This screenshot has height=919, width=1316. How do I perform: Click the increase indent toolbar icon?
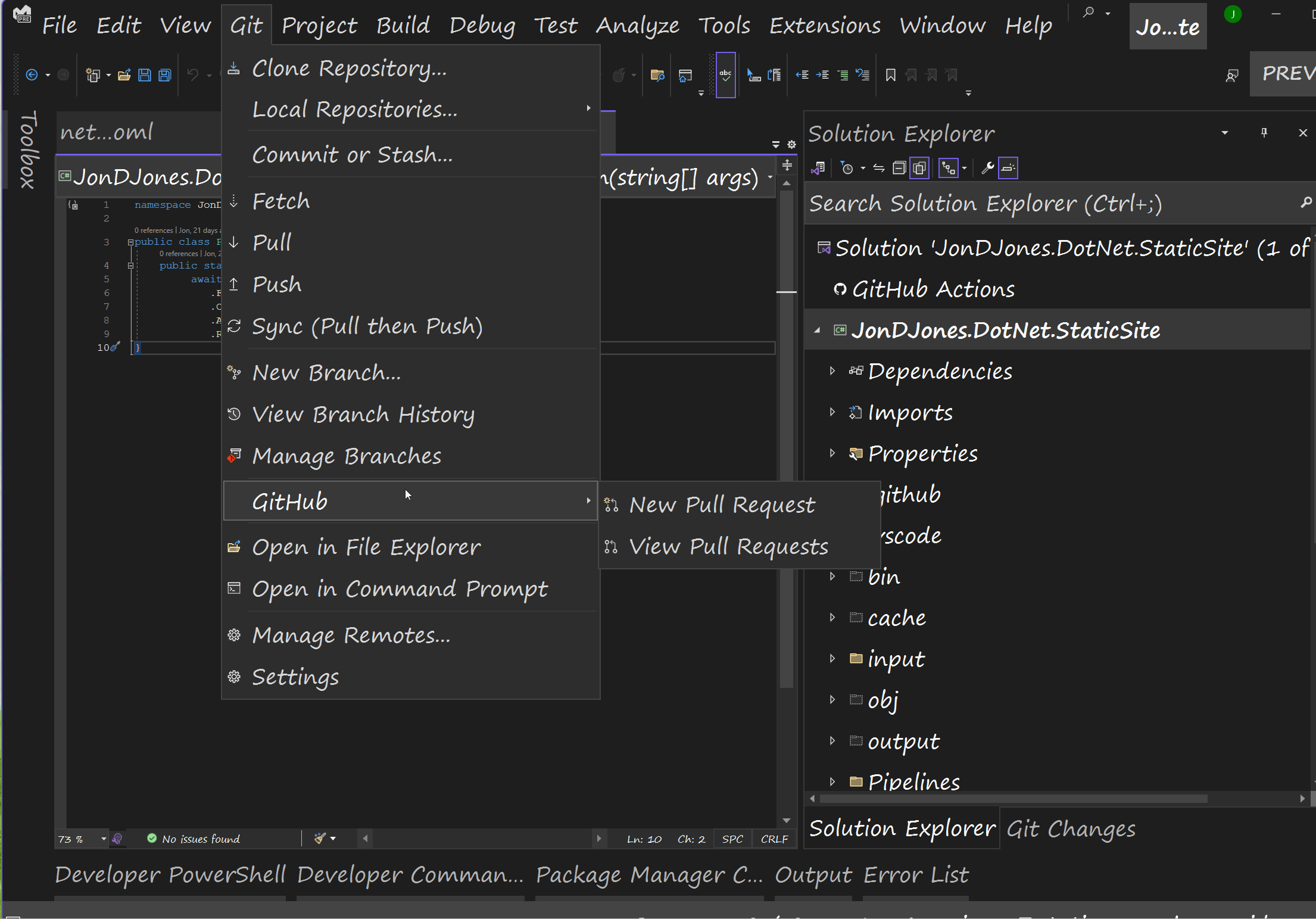pyautogui.click(x=822, y=75)
